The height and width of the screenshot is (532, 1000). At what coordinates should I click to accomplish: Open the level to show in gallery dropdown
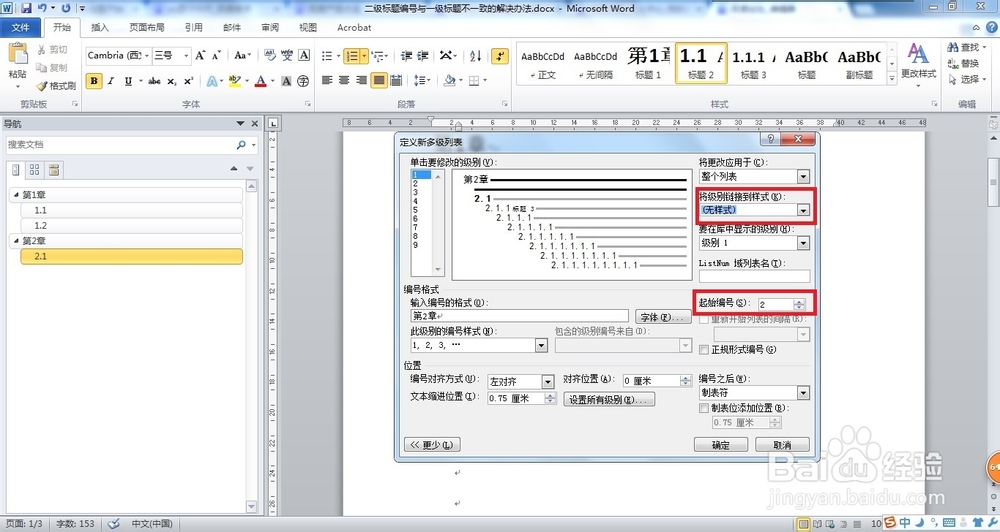point(803,243)
